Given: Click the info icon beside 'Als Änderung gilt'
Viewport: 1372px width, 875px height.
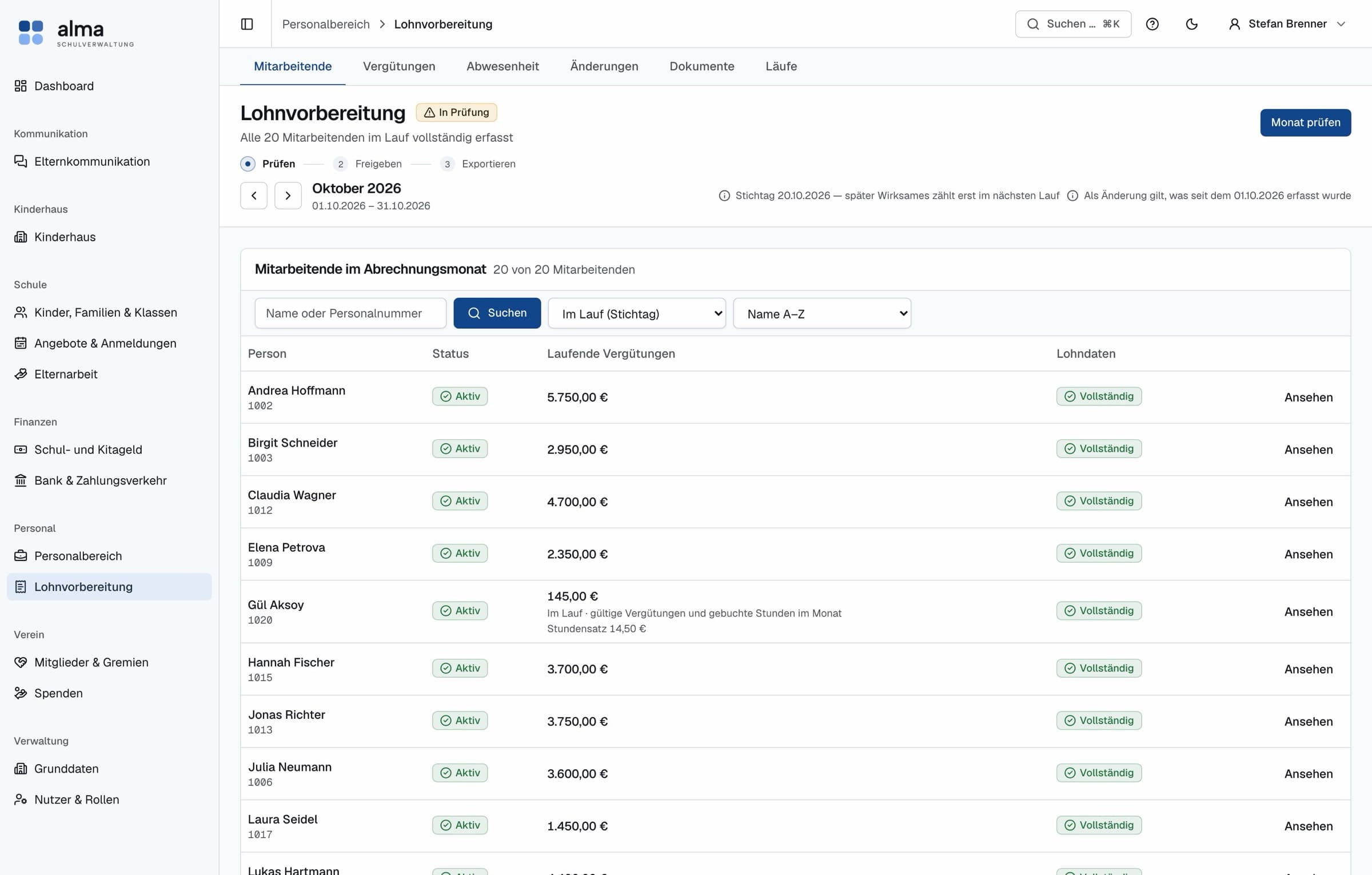Looking at the screenshot, I should [1073, 196].
